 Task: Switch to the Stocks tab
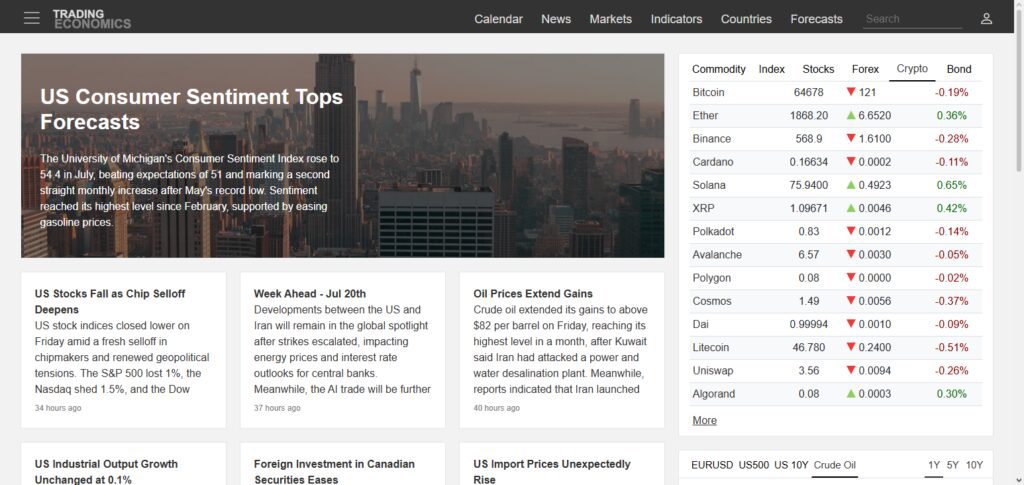pyautogui.click(x=818, y=69)
